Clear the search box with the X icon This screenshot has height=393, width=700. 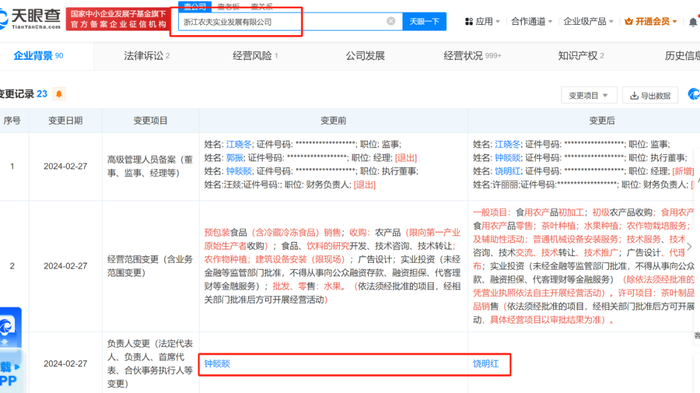click(391, 21)
